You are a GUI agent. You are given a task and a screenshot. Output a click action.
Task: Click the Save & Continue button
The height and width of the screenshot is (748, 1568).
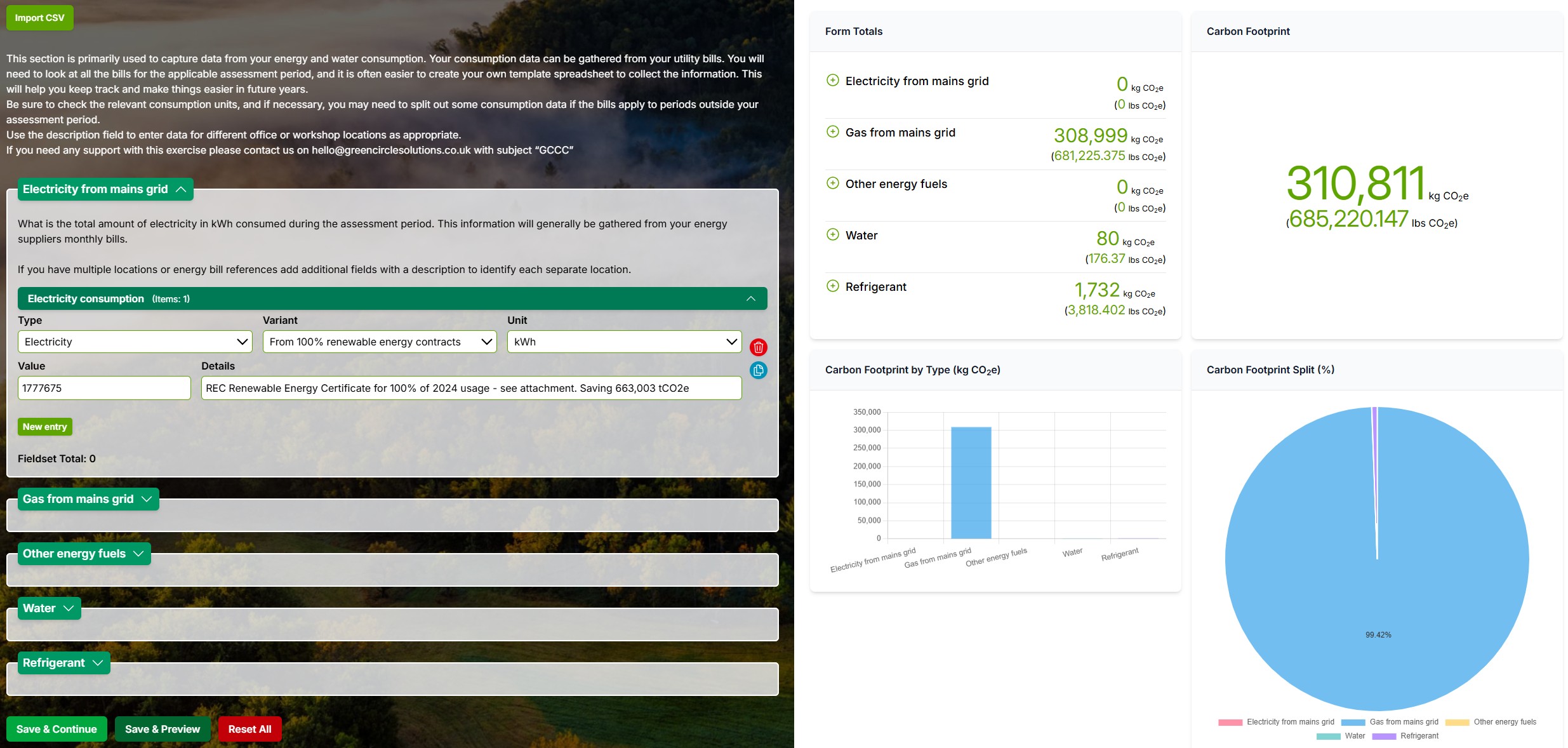pyautogui.click(x=56, y=729)
